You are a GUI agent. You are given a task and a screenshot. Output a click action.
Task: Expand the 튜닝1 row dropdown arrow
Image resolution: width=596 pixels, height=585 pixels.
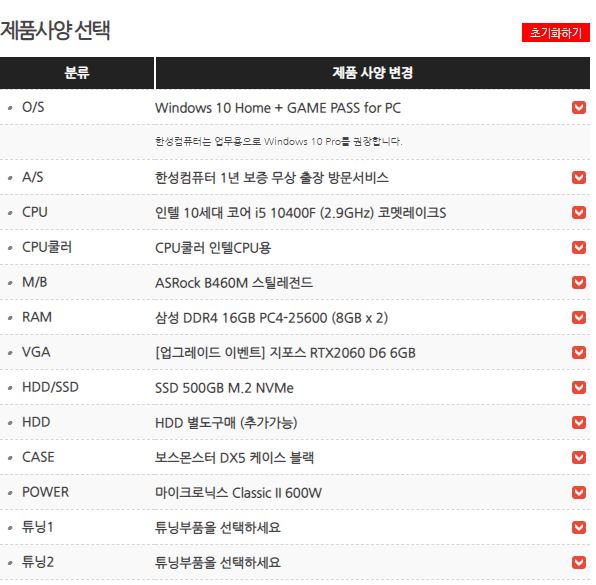[579, 527]
